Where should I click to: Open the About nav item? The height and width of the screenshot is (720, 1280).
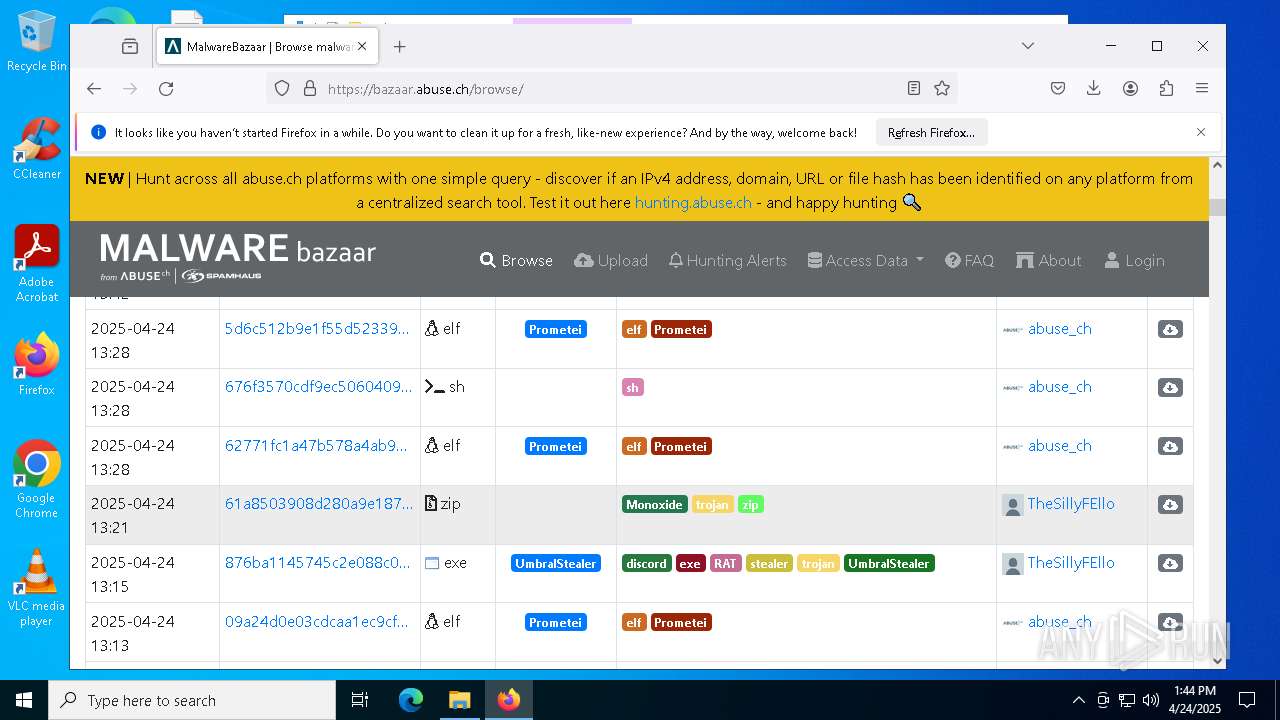click(x=1048, y=260)
